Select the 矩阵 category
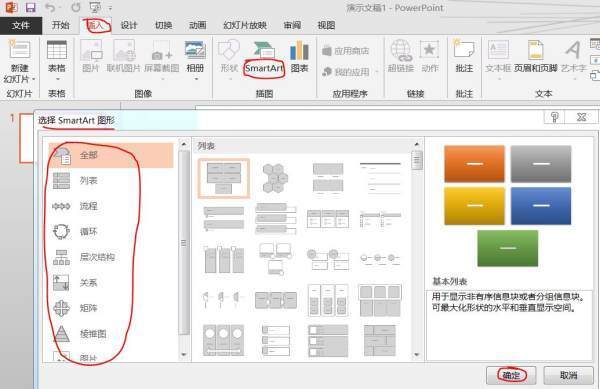 (111, 308)
